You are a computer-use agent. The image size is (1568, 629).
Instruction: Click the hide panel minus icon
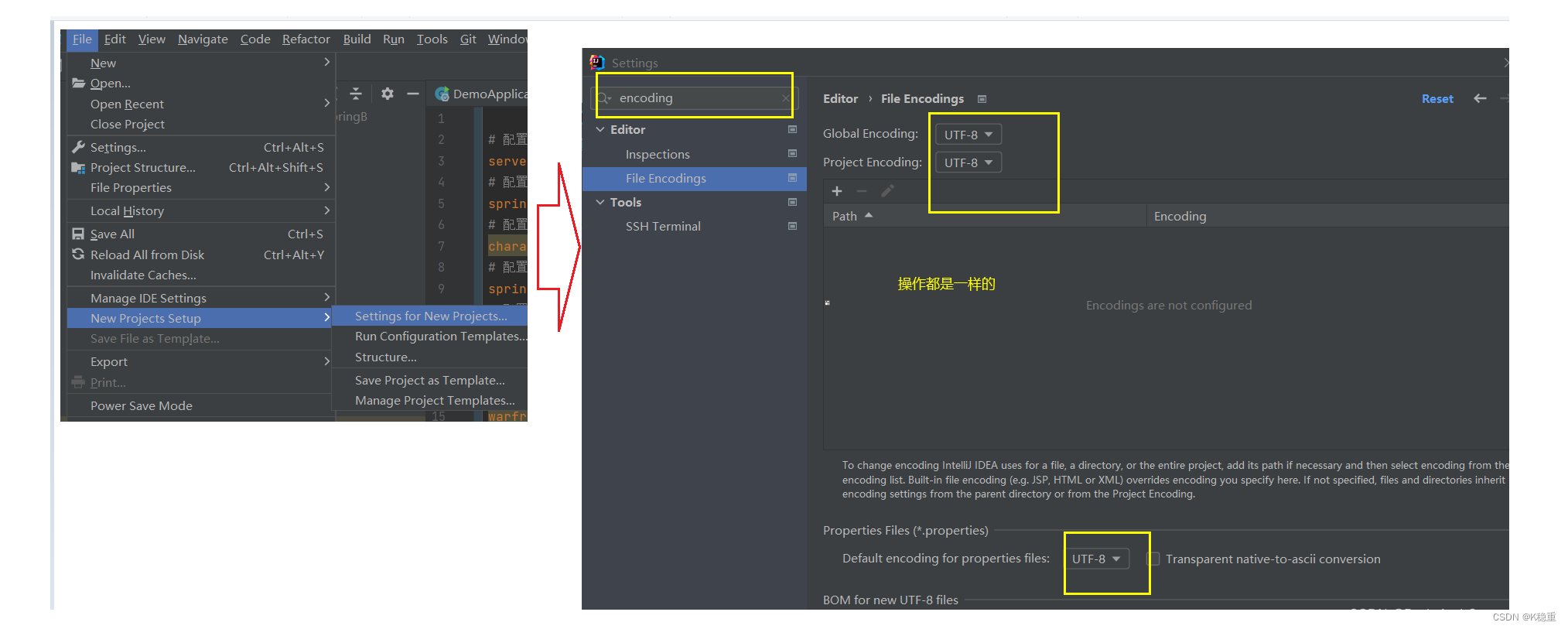[413, 94]
